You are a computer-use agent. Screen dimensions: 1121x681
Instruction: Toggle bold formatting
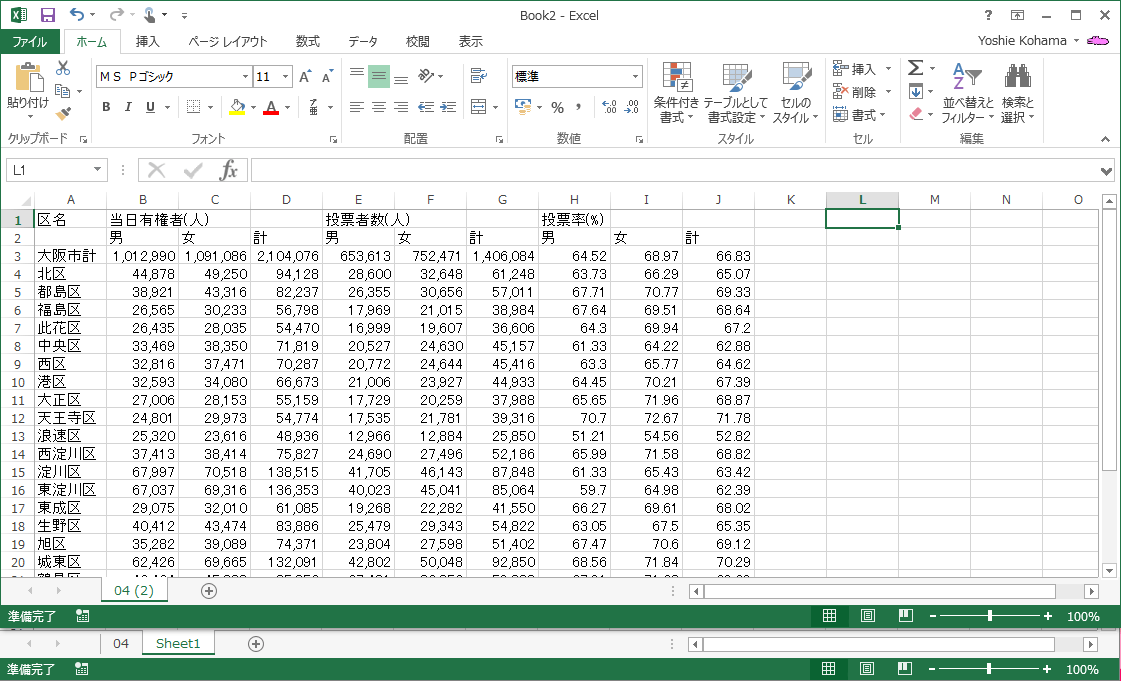106,107
